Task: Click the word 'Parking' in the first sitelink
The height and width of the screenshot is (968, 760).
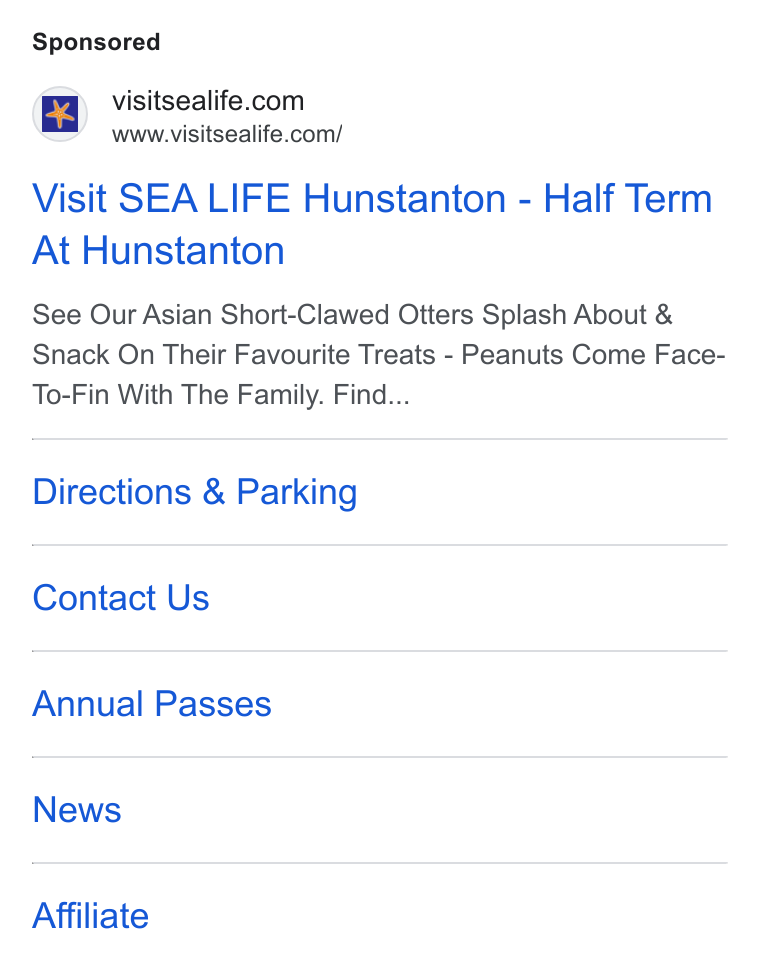Action: pyautogui.click(x=297, y=492)
